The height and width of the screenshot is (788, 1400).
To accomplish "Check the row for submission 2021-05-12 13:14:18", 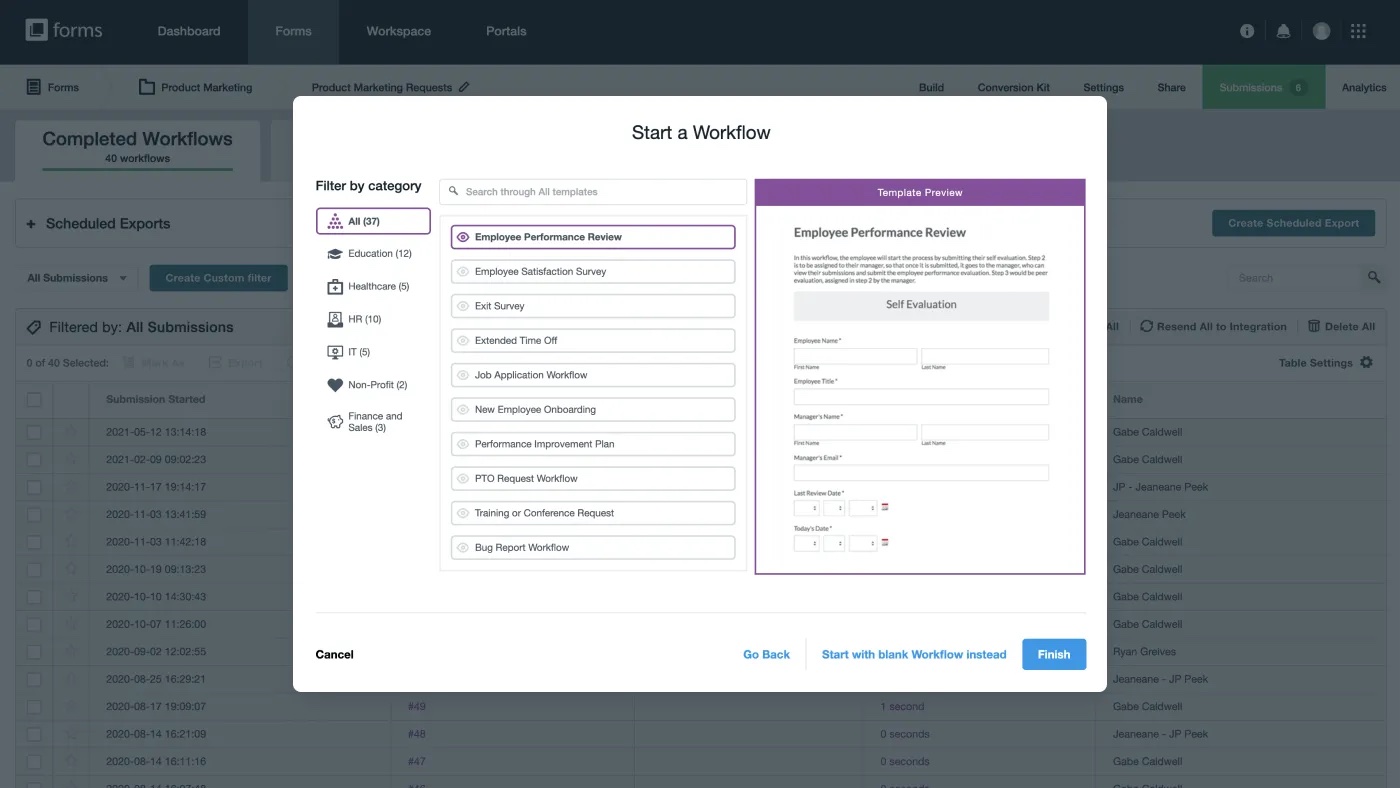I will point(34,434).
